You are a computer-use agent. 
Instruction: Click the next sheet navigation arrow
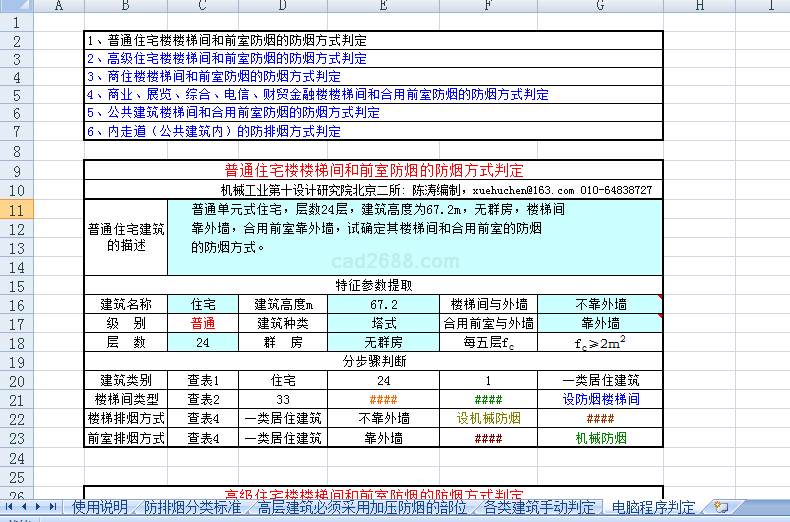pos(39,507)
